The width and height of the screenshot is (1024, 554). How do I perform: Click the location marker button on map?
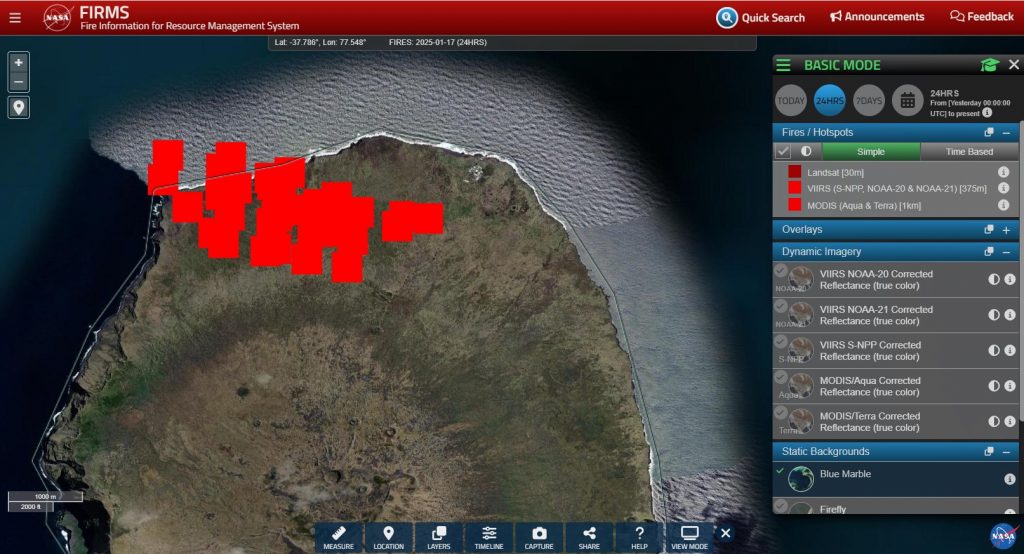coord(18,107)
